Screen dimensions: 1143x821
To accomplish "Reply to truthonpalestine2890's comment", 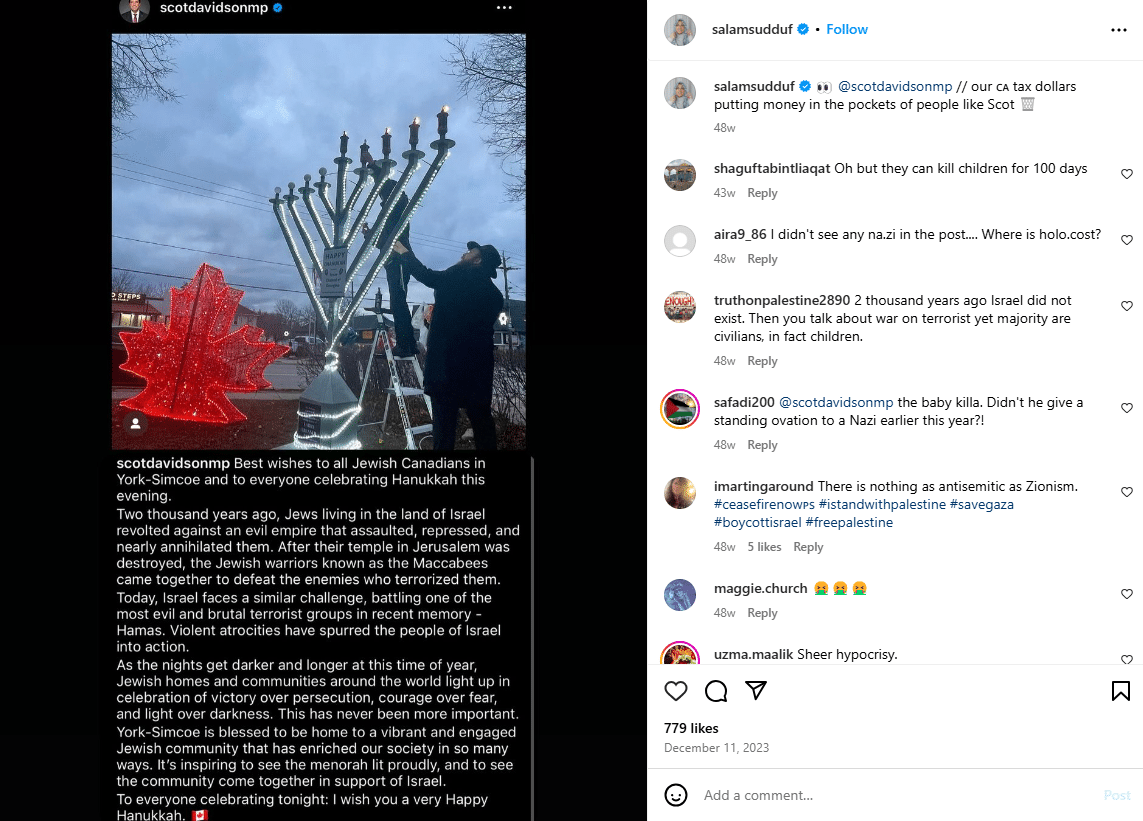I will click(x=762, y=361).
